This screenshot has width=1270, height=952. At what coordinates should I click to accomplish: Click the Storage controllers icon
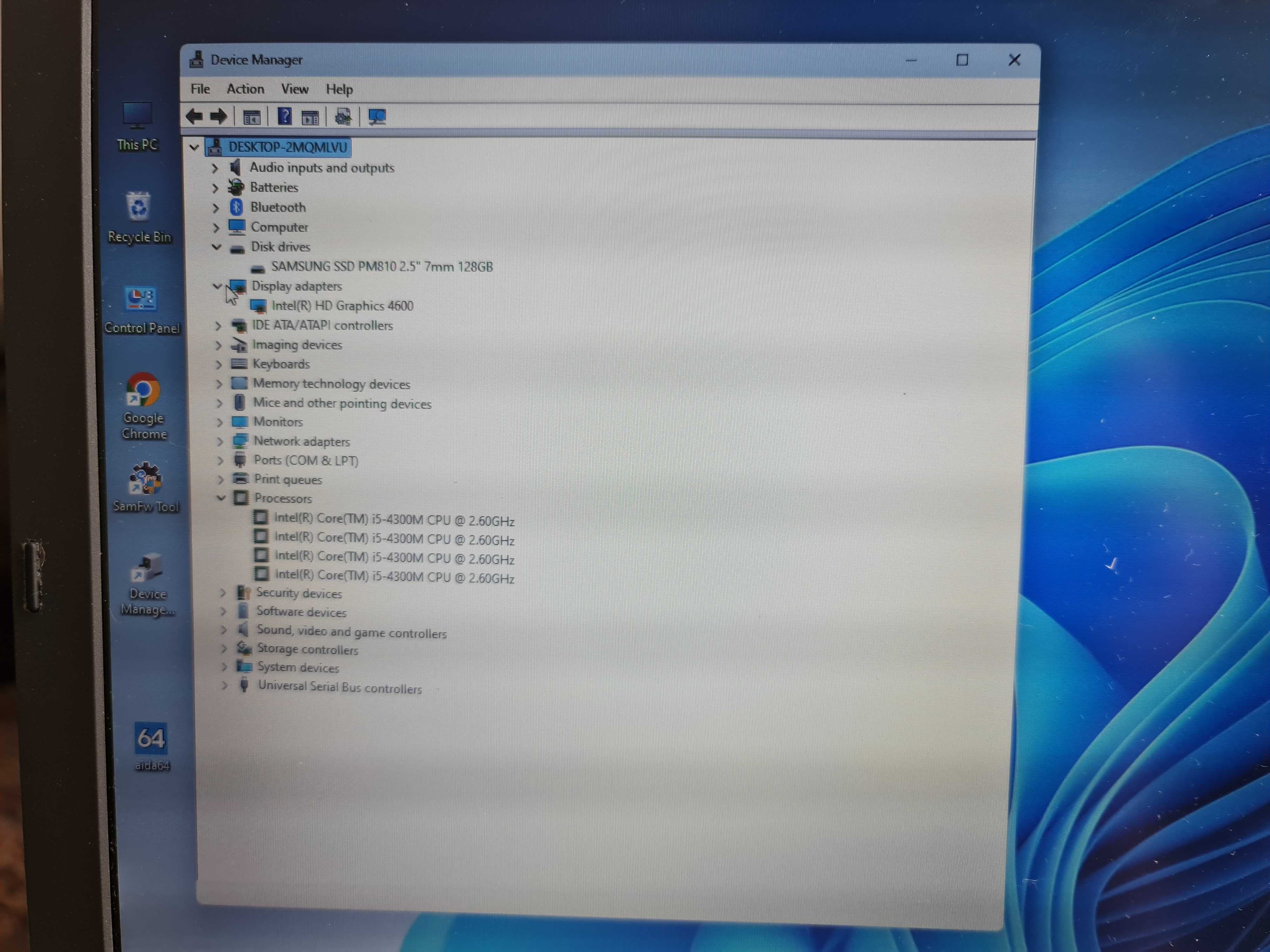click(x=244, y=648)
